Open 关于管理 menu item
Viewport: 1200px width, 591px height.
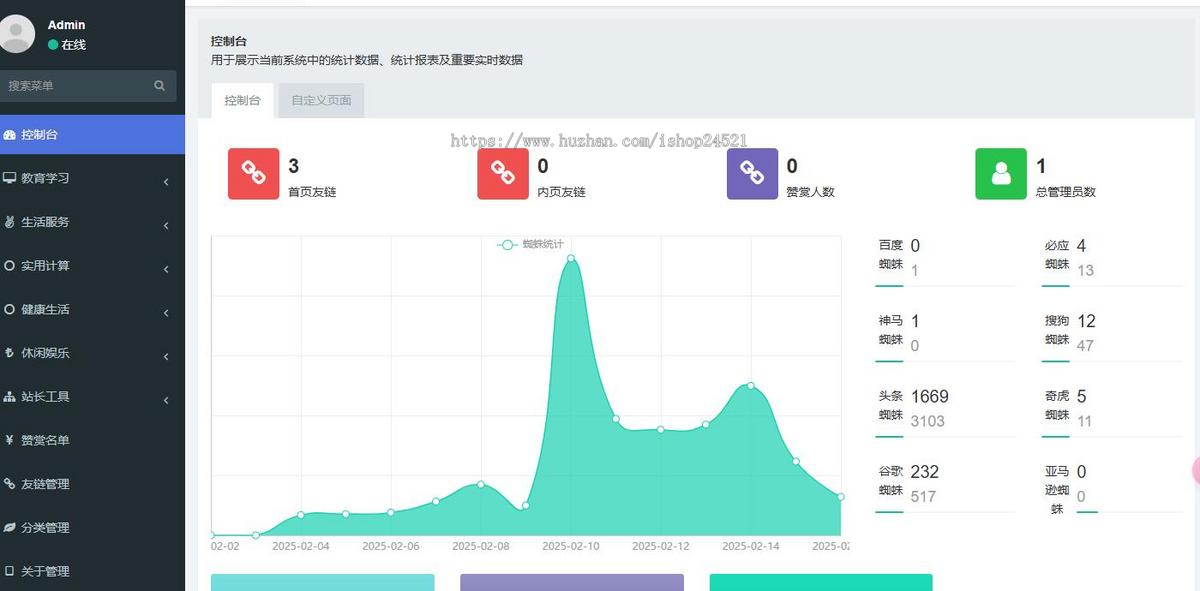(92, 571)
